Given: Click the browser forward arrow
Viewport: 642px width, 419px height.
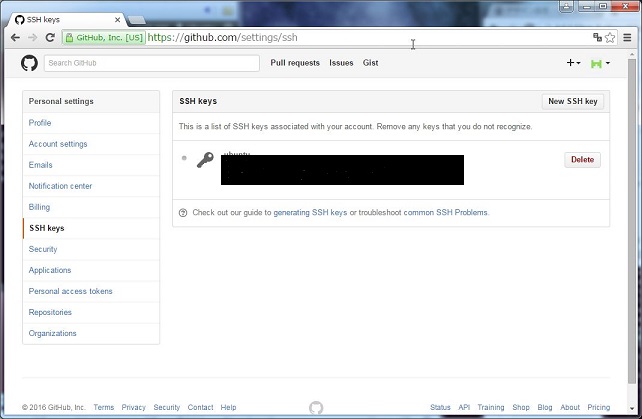Looking at the screenshot, I should [x=32, y=38].
